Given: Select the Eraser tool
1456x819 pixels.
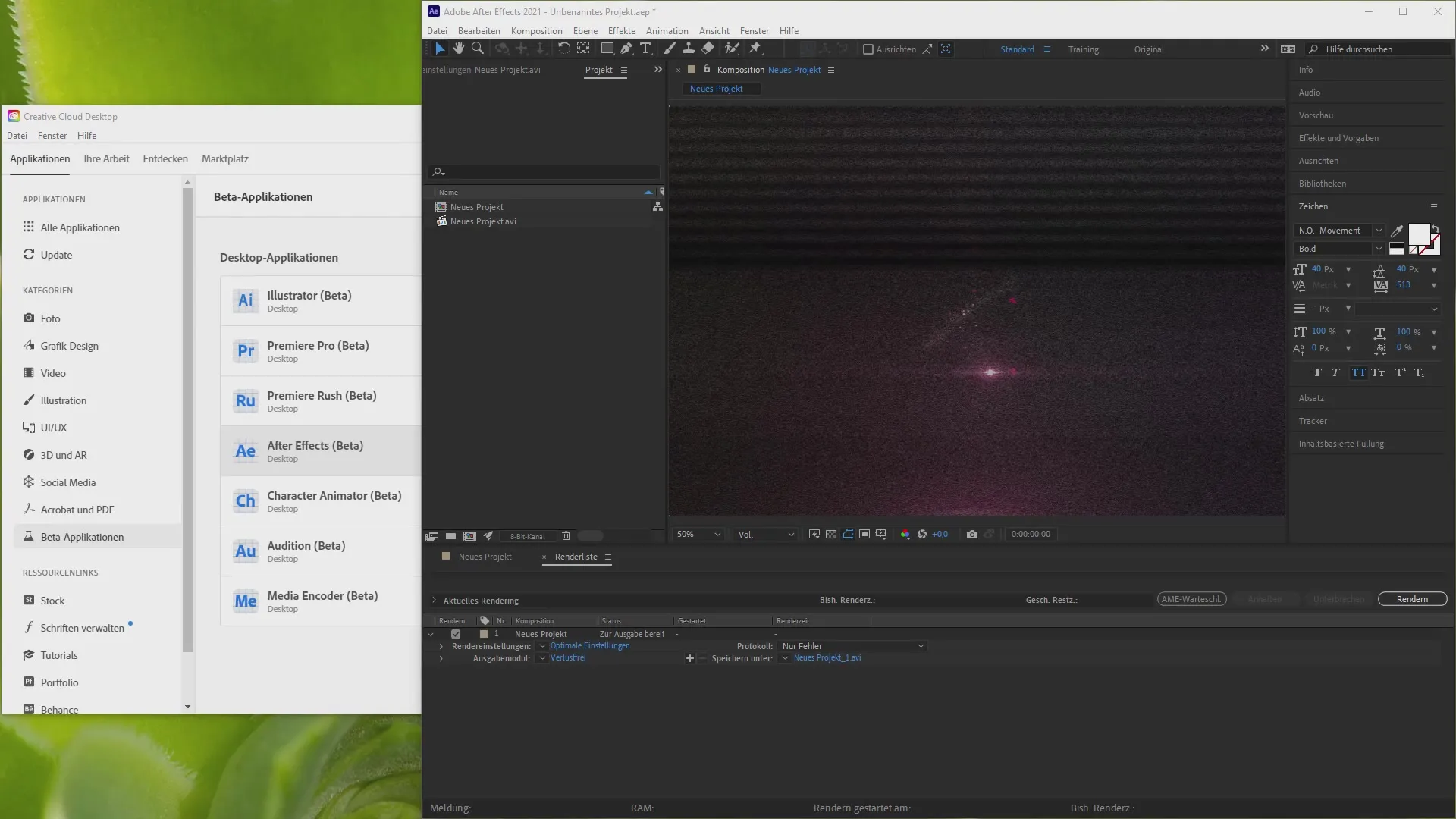Looking at the screenshot, I should 708,49.
